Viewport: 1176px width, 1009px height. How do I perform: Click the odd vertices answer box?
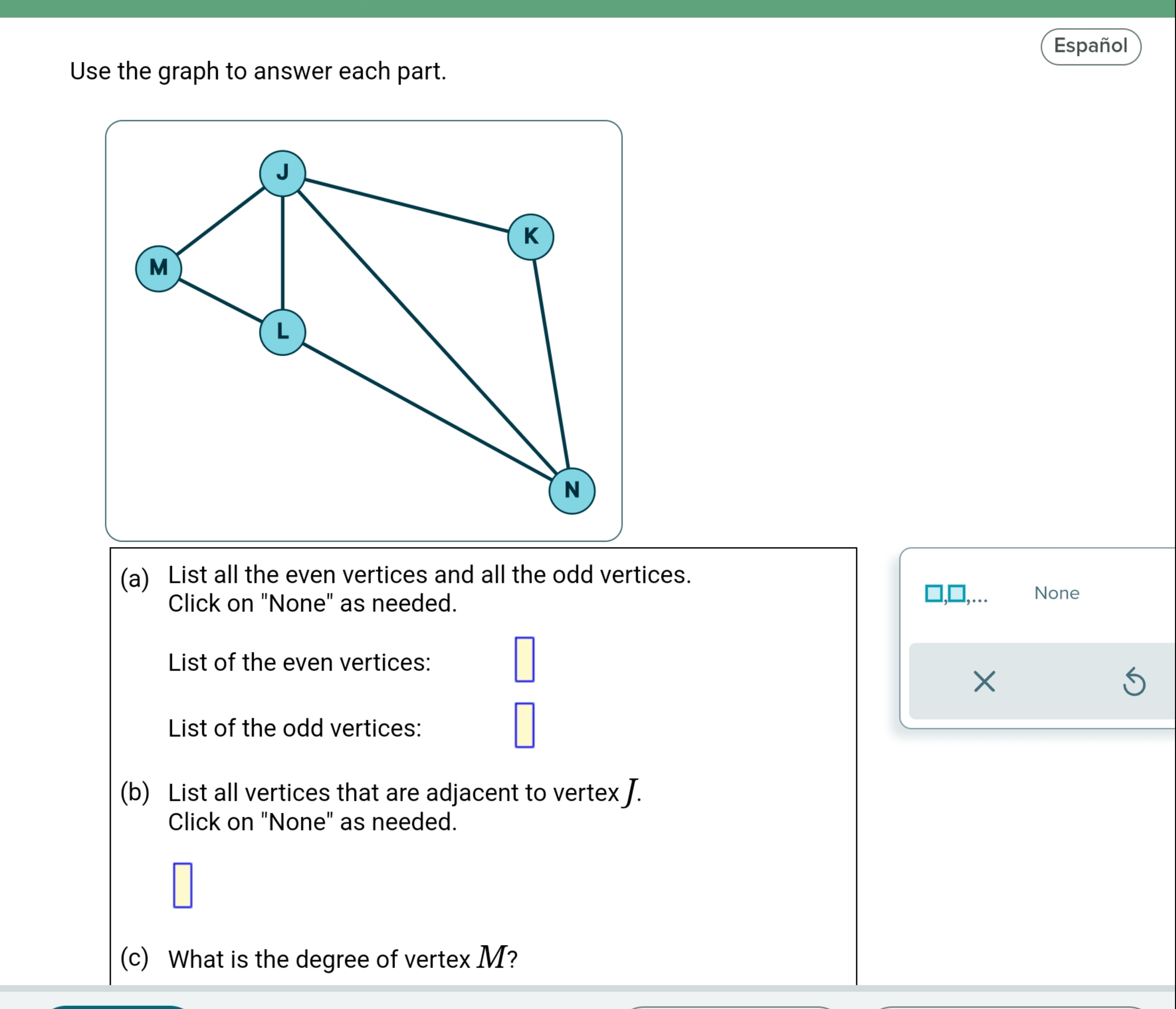(525, 727)
